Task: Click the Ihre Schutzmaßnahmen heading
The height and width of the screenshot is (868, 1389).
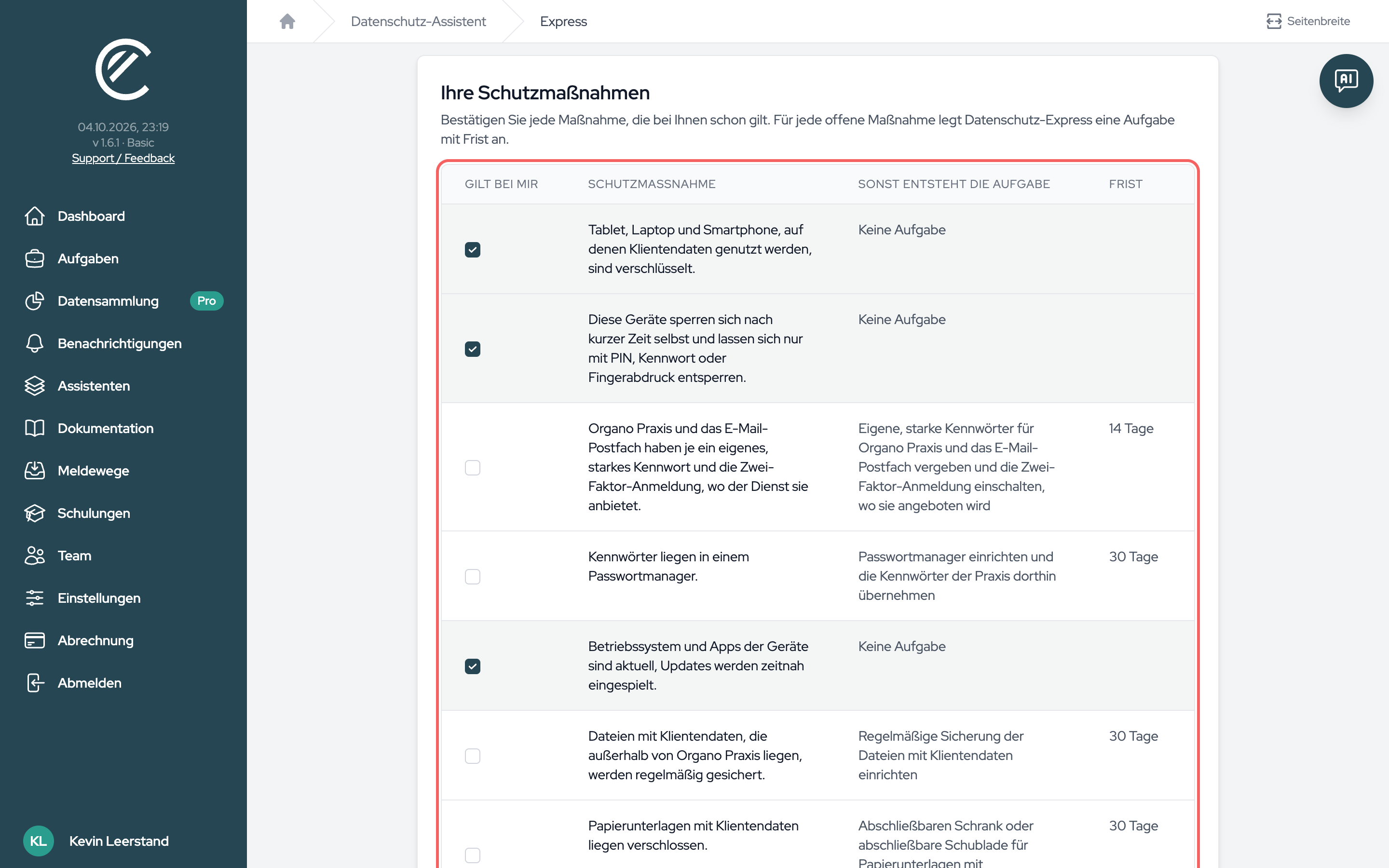Action: pyautogui.click(x=545, y=93)
